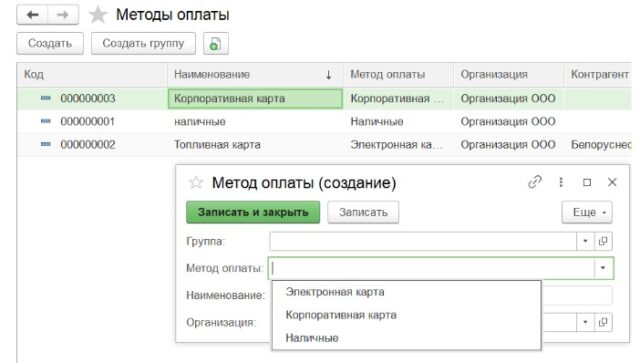Click code 000000003 cell
Screen dimensions: 640x363
(88, 98)
